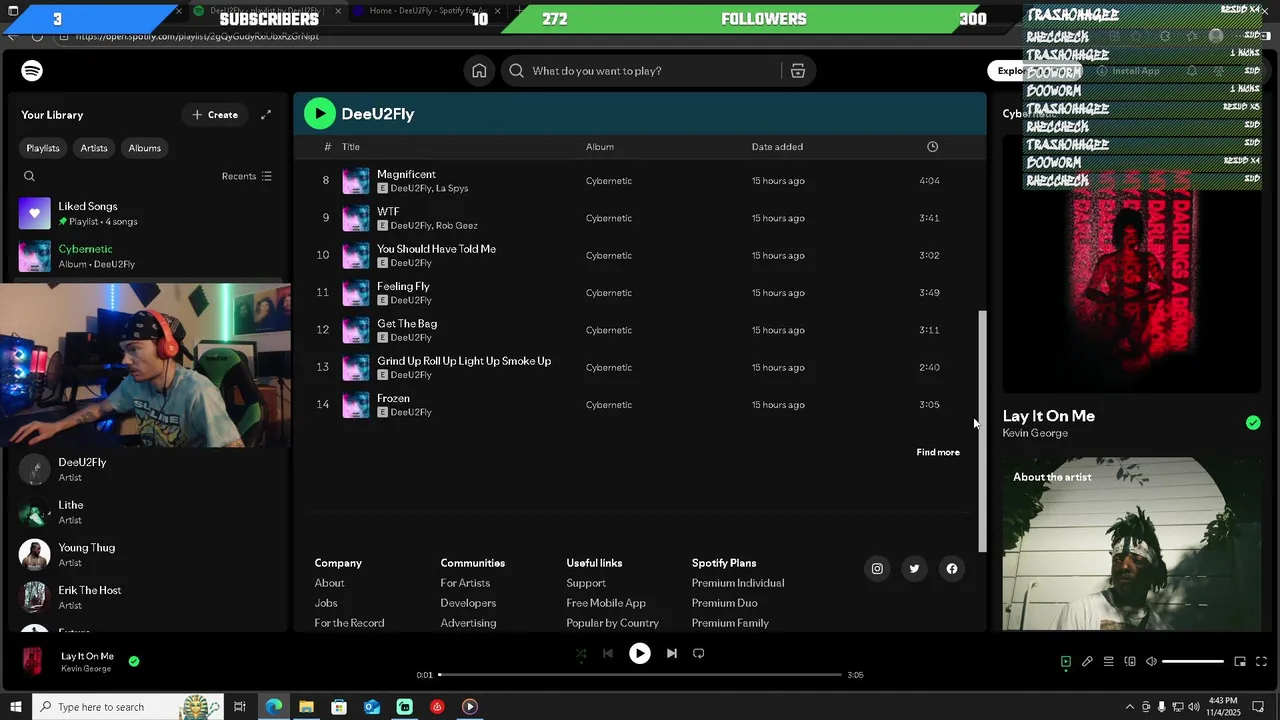The width and height of the screenshot is (1280, 720).
Task: Open the Free Mobile App link
Action: (x=606, y=603)
